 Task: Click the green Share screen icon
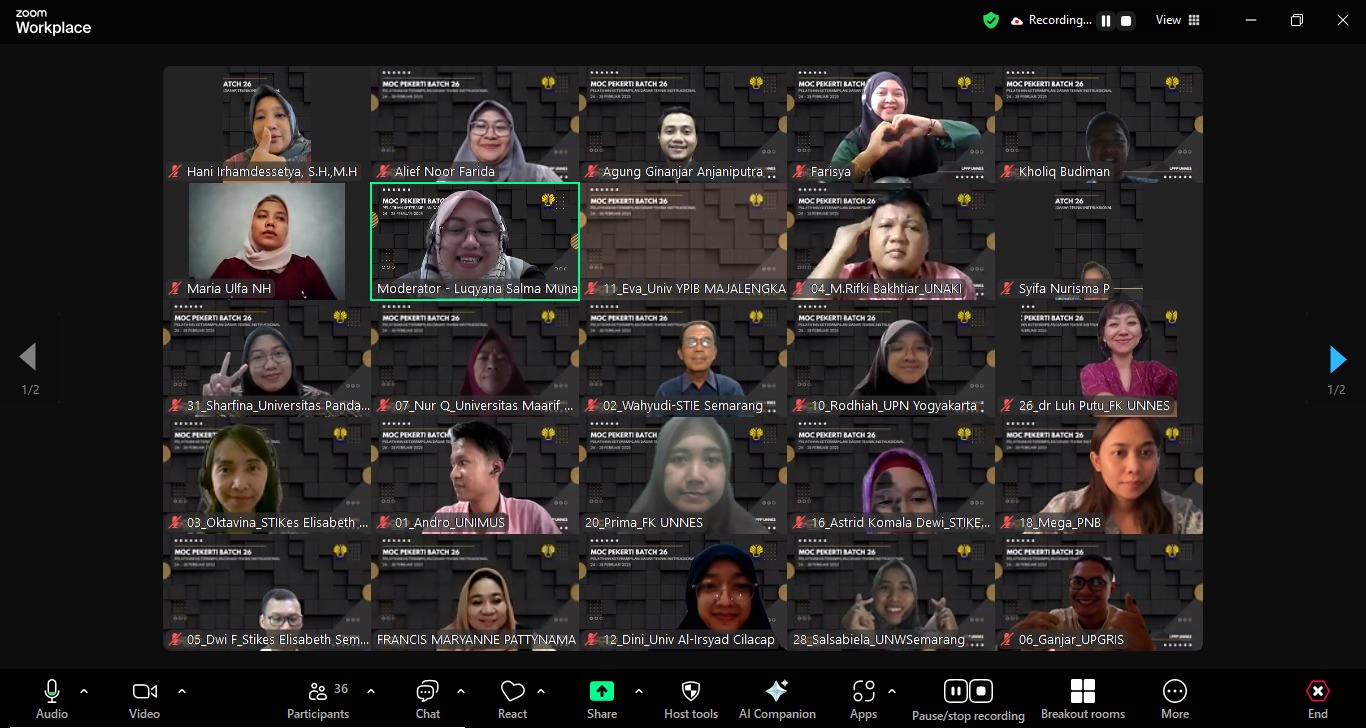[x=601, y=691]
